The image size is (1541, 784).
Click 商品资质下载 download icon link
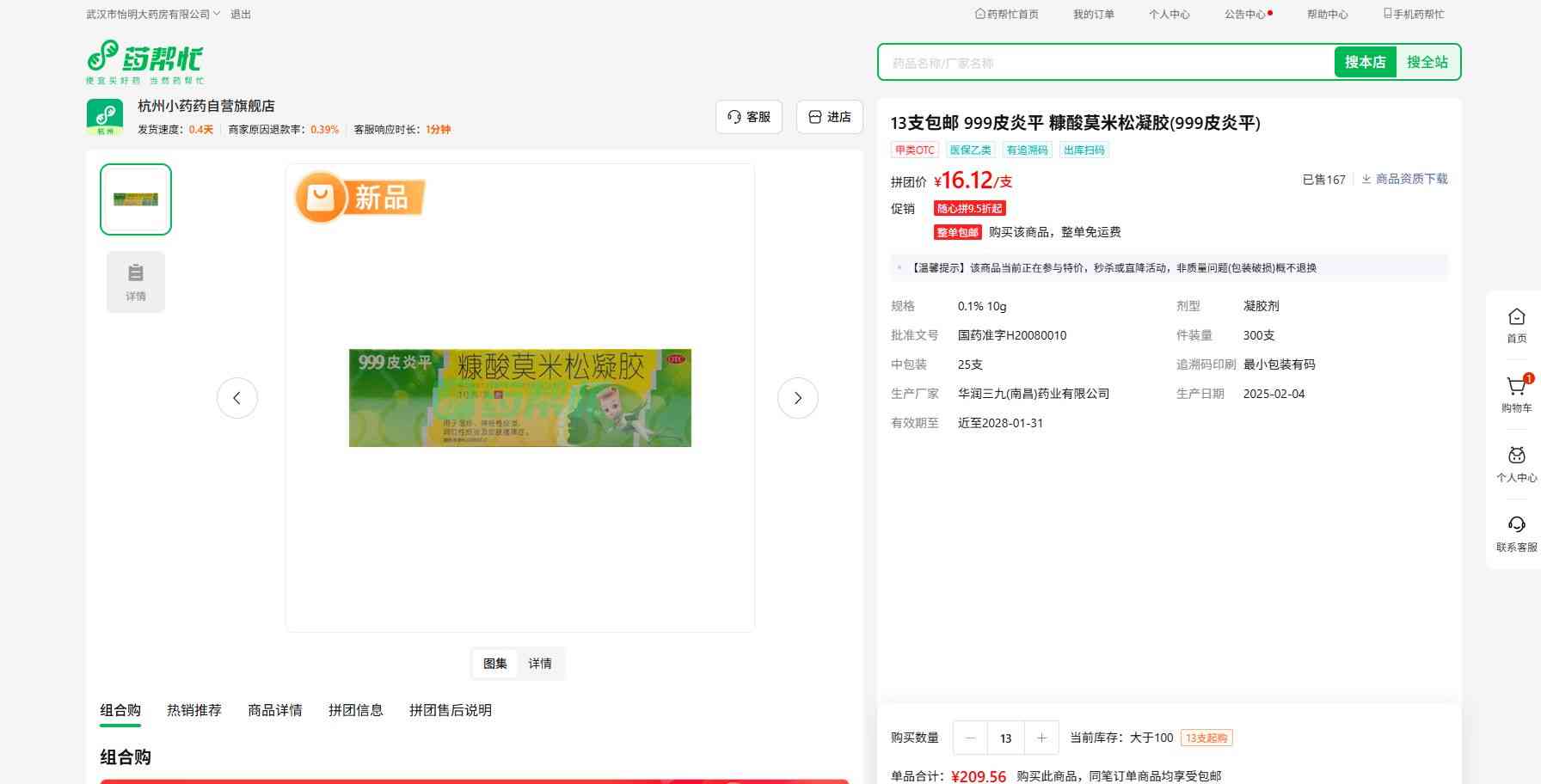click(x=1404, y=179)
